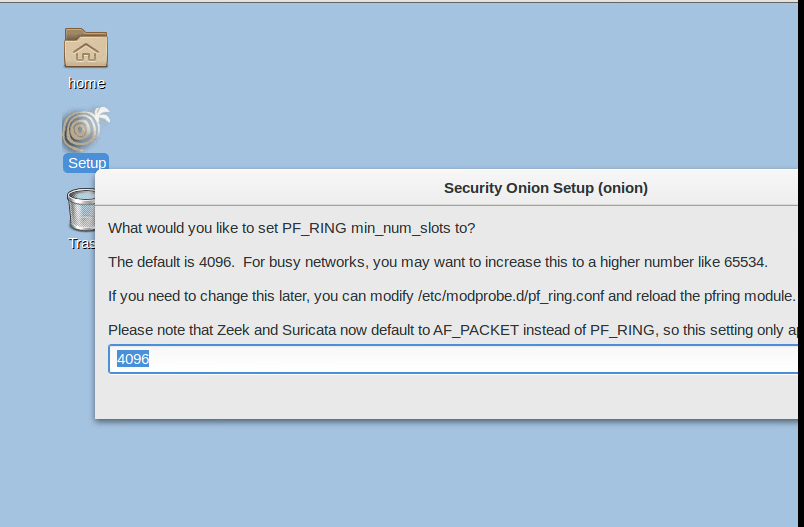Screen dimensions: 804x527
Task: Click the highlighted "Setup" icon label
Action: point(87,163)
